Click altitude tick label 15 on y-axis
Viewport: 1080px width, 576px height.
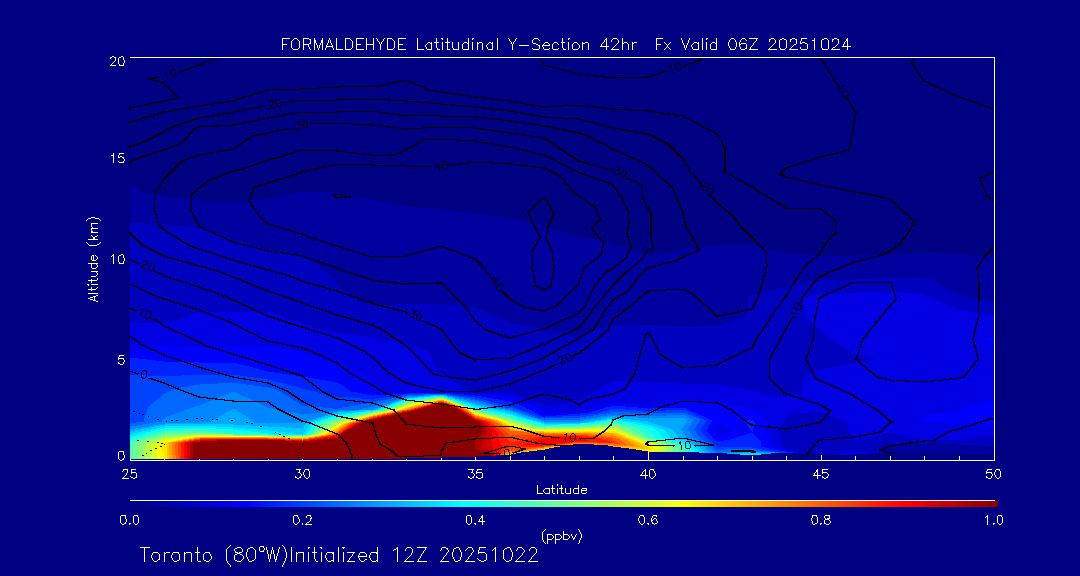[x=116, y=160]
